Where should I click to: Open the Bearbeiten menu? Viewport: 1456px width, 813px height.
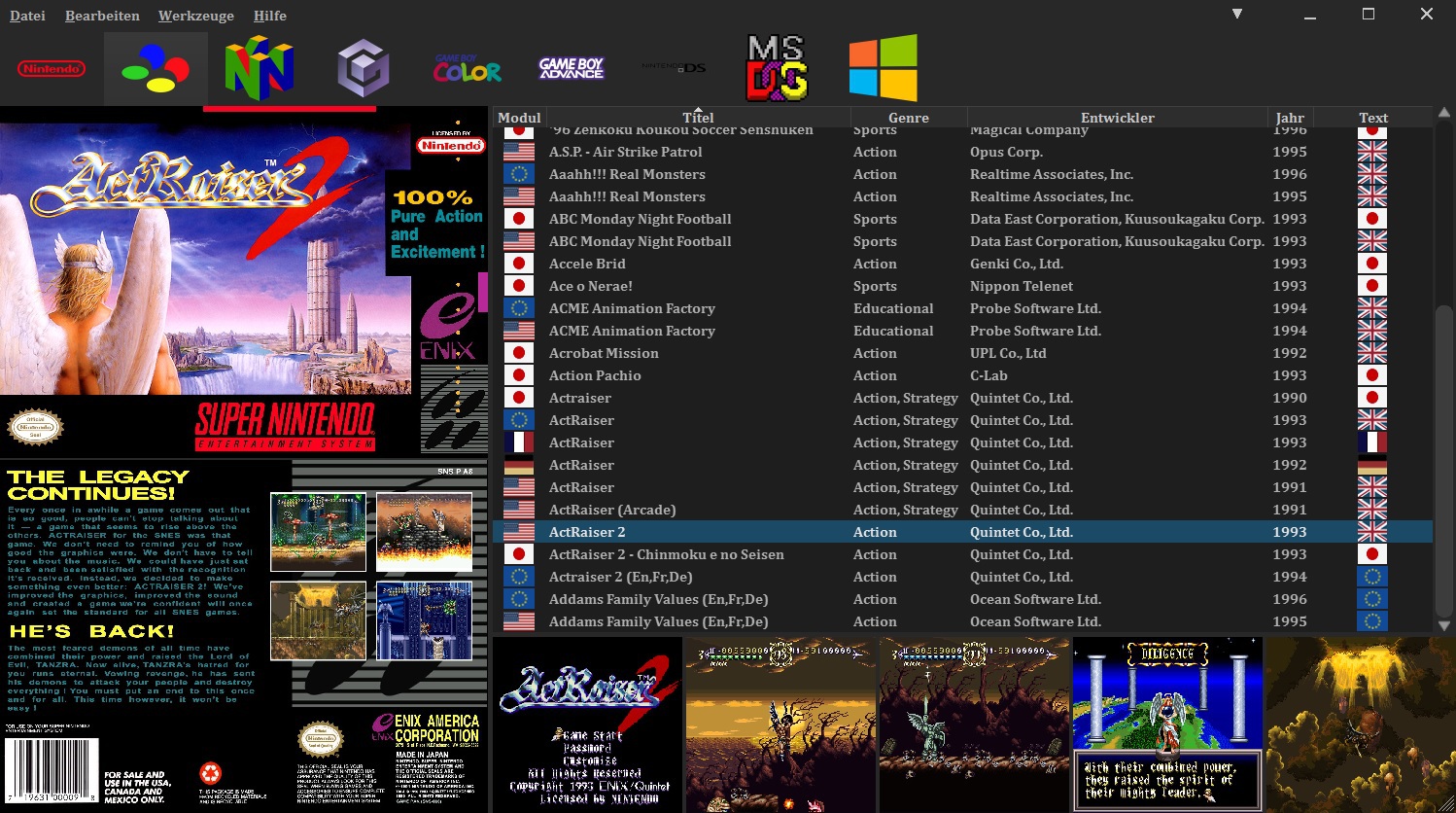pos(102,16)
